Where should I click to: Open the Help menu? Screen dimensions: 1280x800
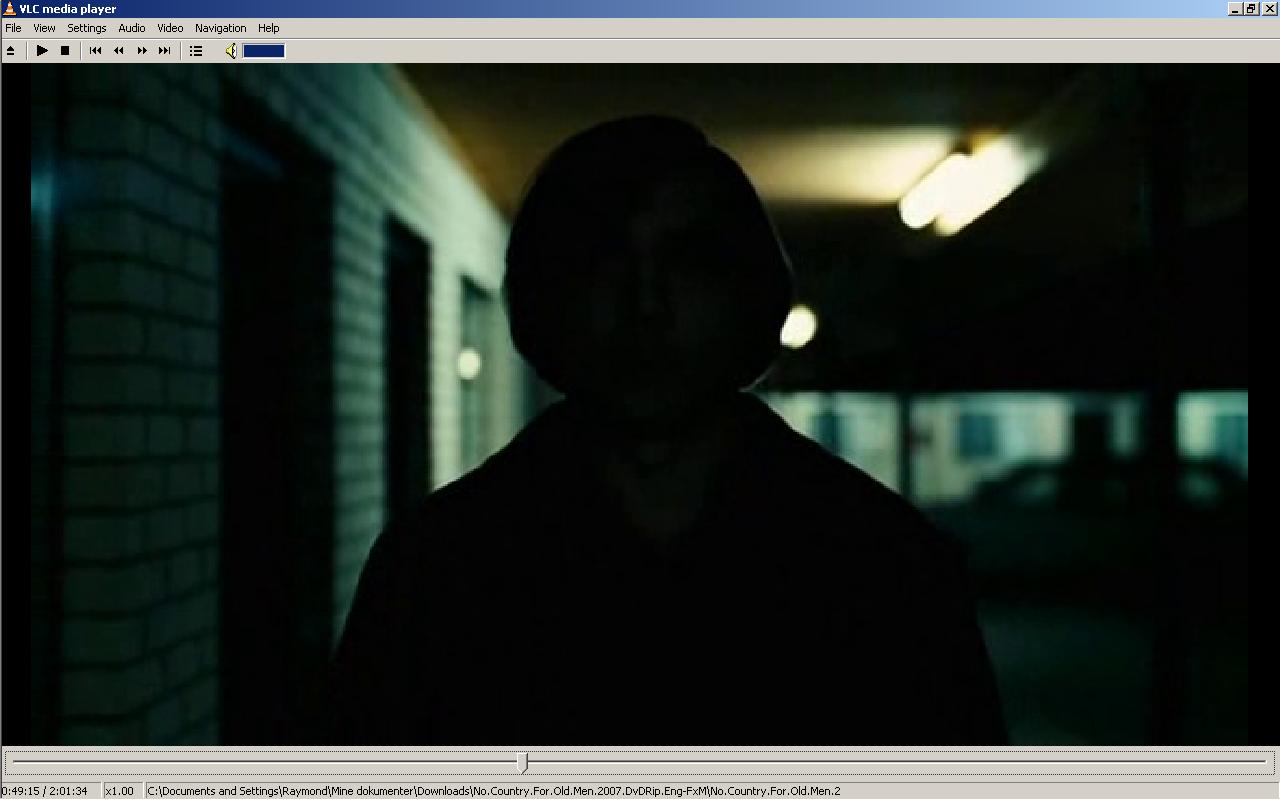269,28
